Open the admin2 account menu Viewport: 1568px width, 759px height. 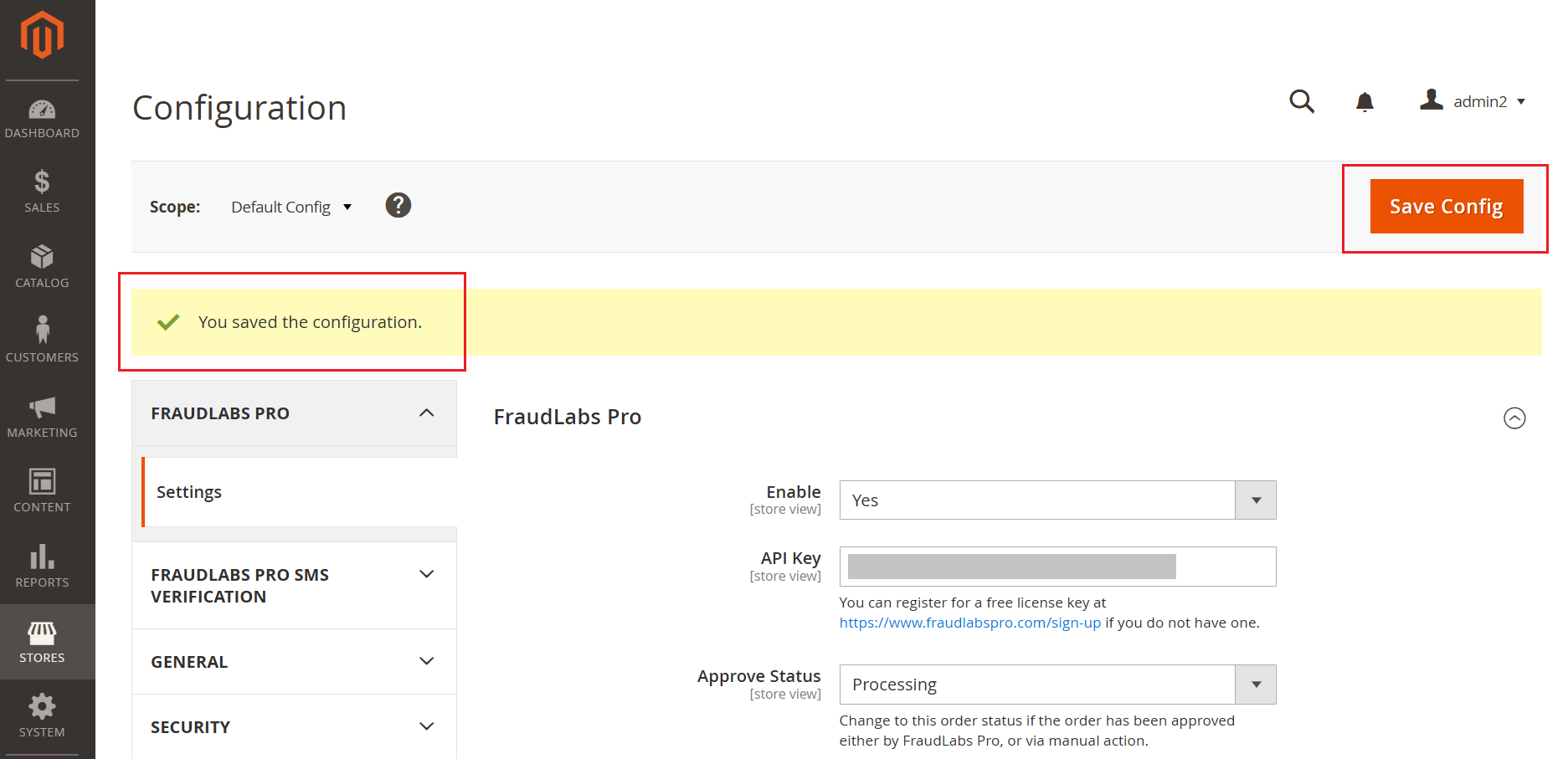coord(1473,101)
